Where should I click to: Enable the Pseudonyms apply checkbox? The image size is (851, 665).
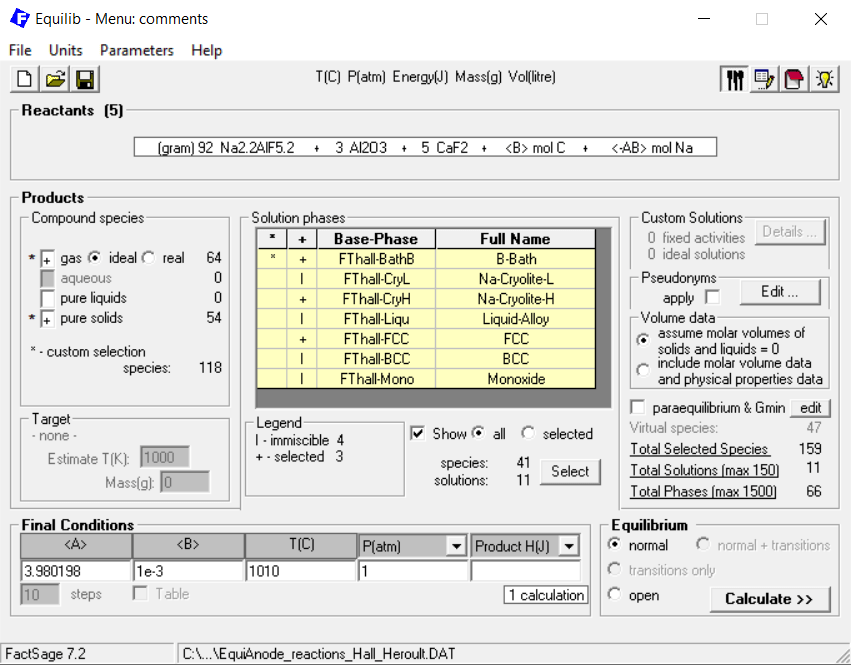pyautogui.click(x=712, y=297)
